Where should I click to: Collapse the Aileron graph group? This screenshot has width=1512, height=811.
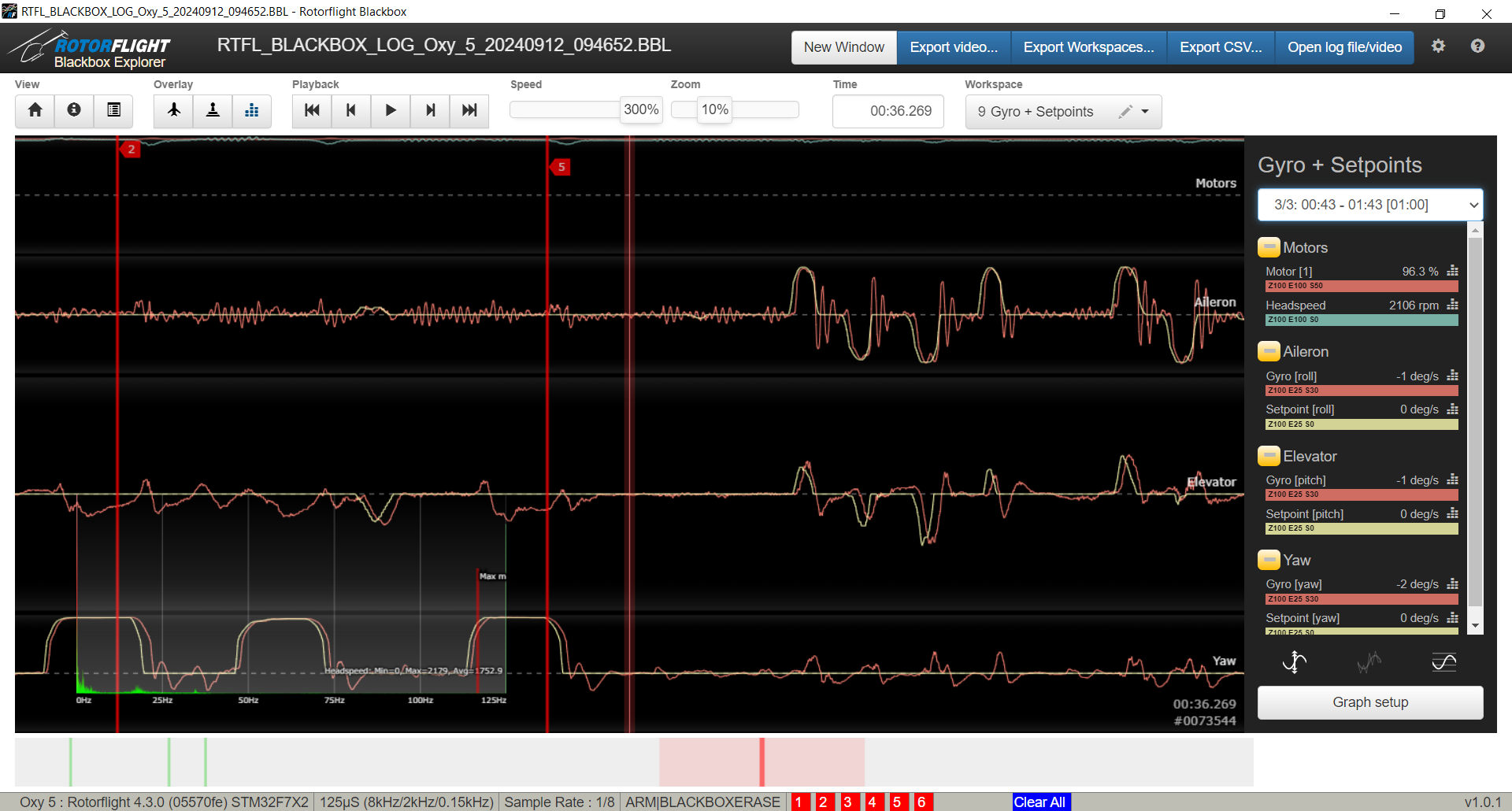pyautogui.click(x=1268, y=351)
